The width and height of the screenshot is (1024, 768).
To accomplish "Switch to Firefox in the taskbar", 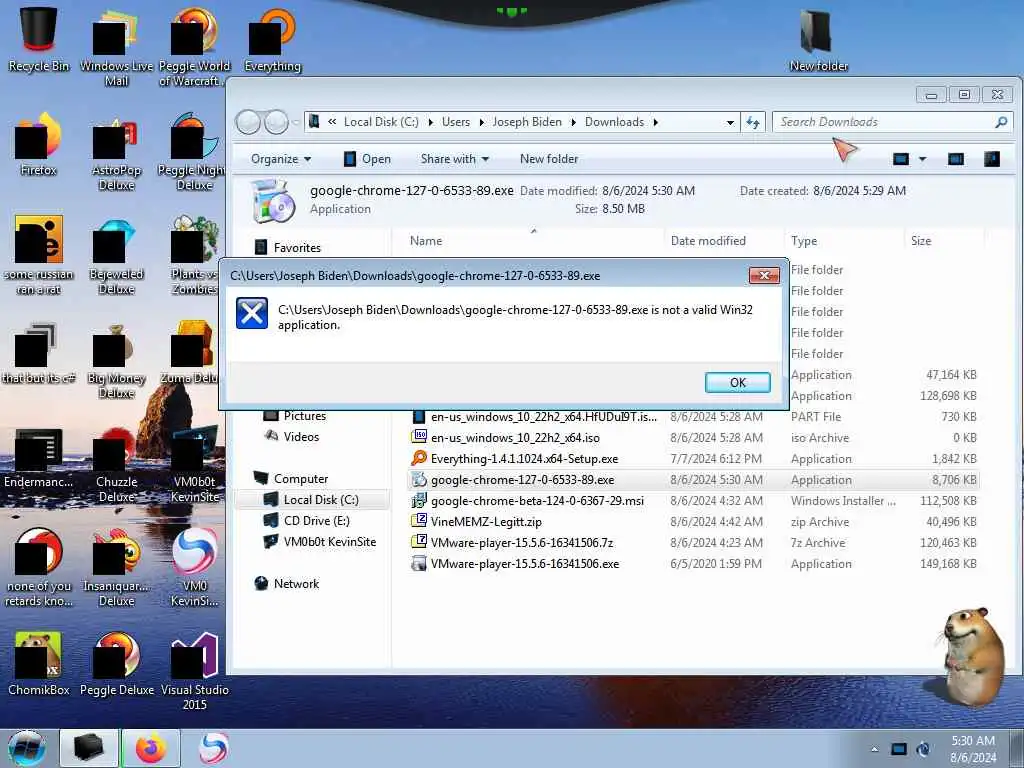I will click(x=151, y=748).
